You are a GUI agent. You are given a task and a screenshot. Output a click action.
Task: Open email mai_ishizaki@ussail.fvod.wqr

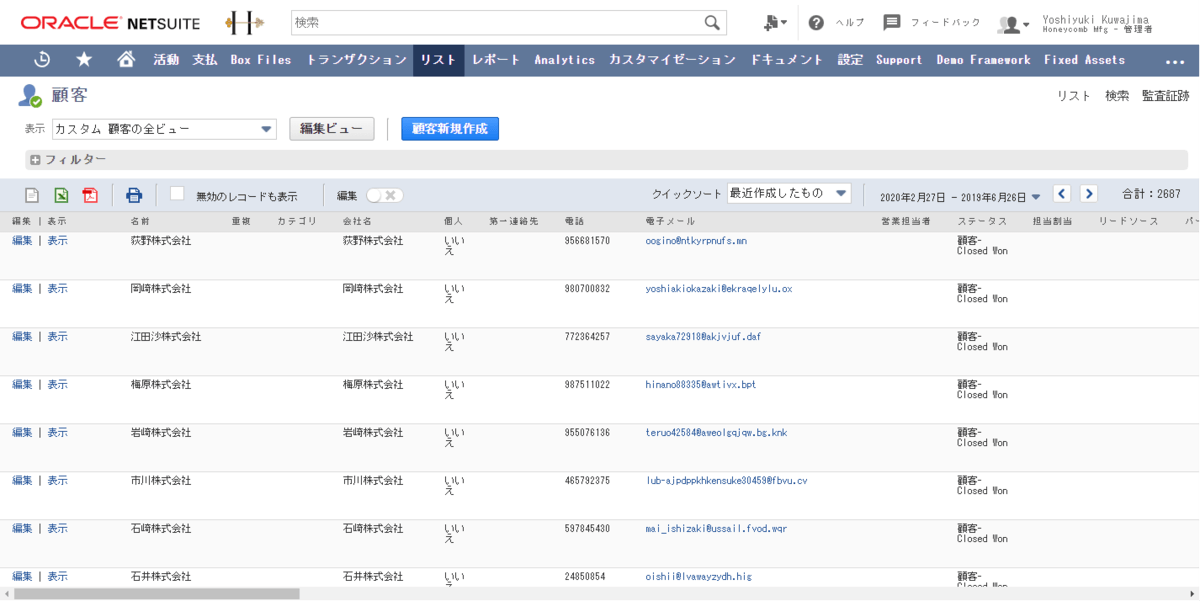click(716, 529)
